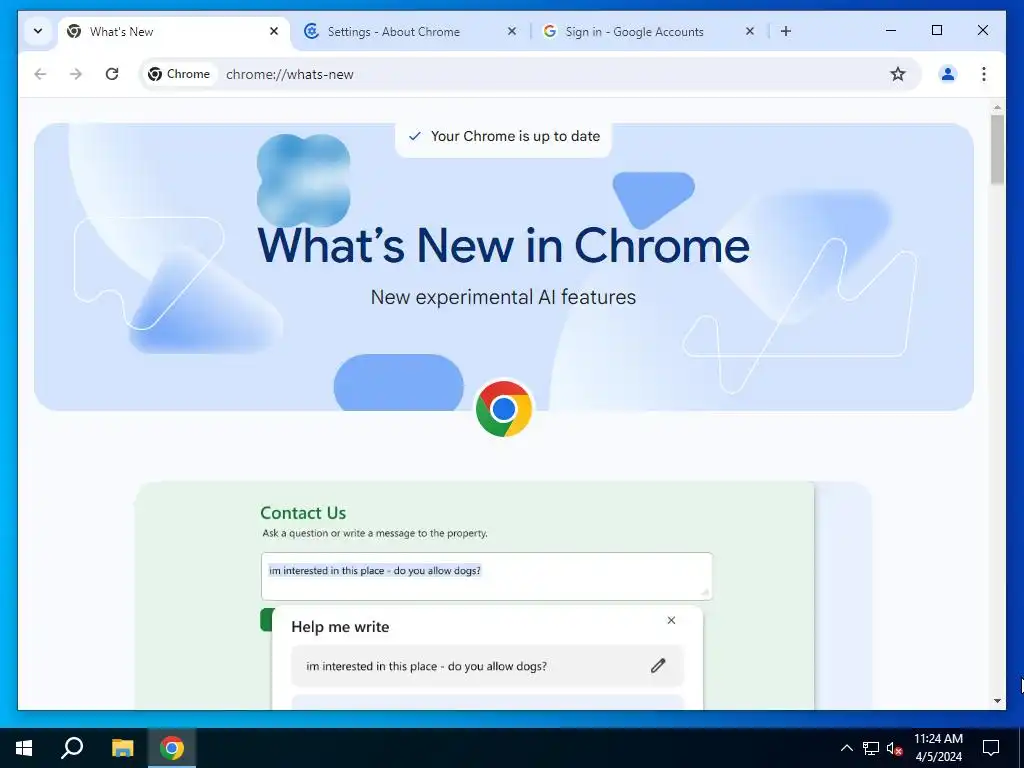Edit the prompt with the pencil icon
Image resolution: width=1024 pixels, height=768 pixels.
click(x=658, y=665)
